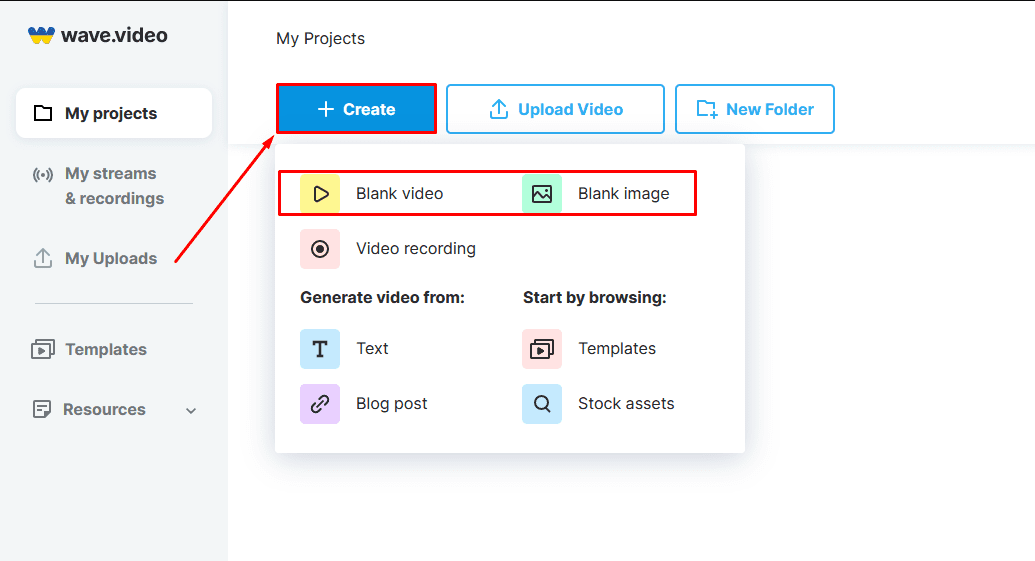The width and height of the screenshot is (1035, 561).
Task: Create a New Folder
Action: (x=754, y=109)
